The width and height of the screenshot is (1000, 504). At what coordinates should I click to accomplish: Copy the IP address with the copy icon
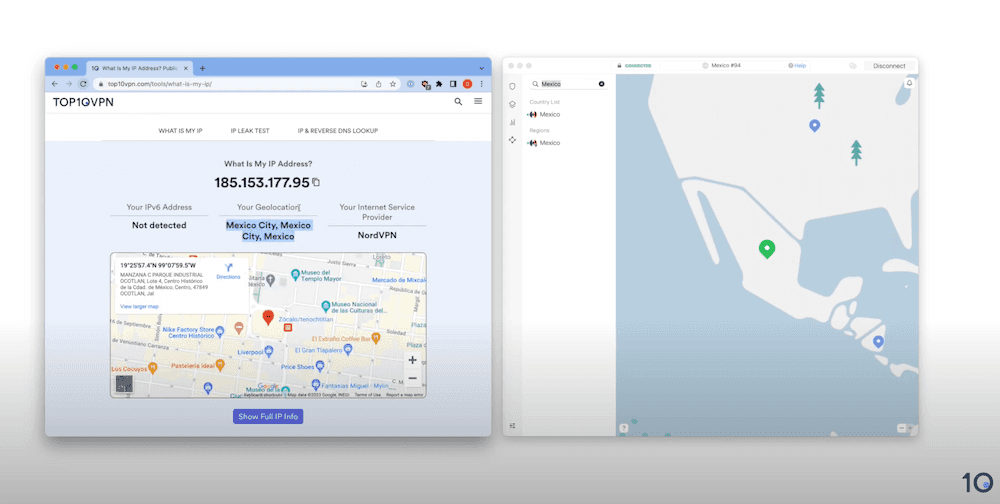pos(316,182)
